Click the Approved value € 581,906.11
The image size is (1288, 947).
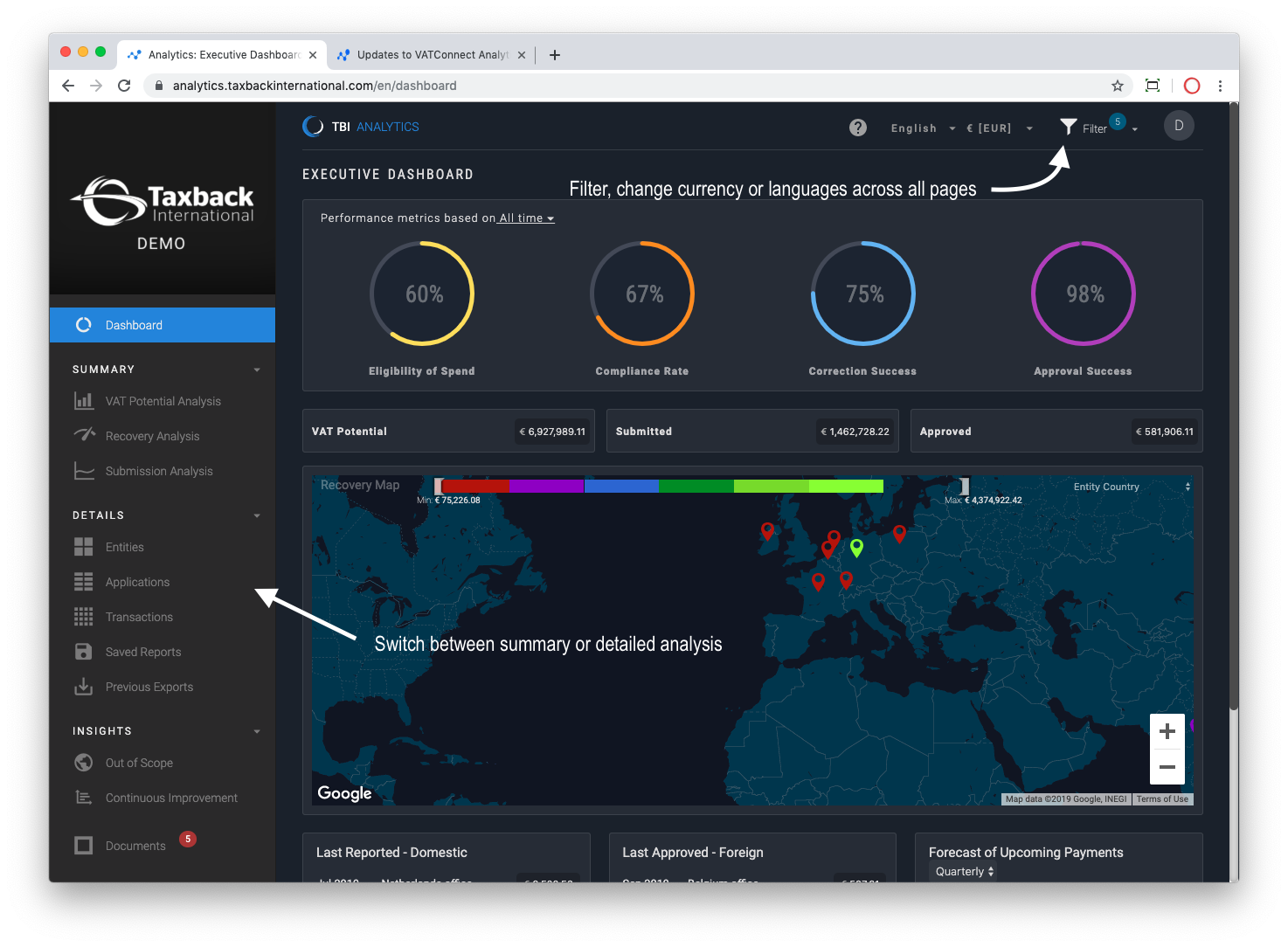click(1165, 432)
